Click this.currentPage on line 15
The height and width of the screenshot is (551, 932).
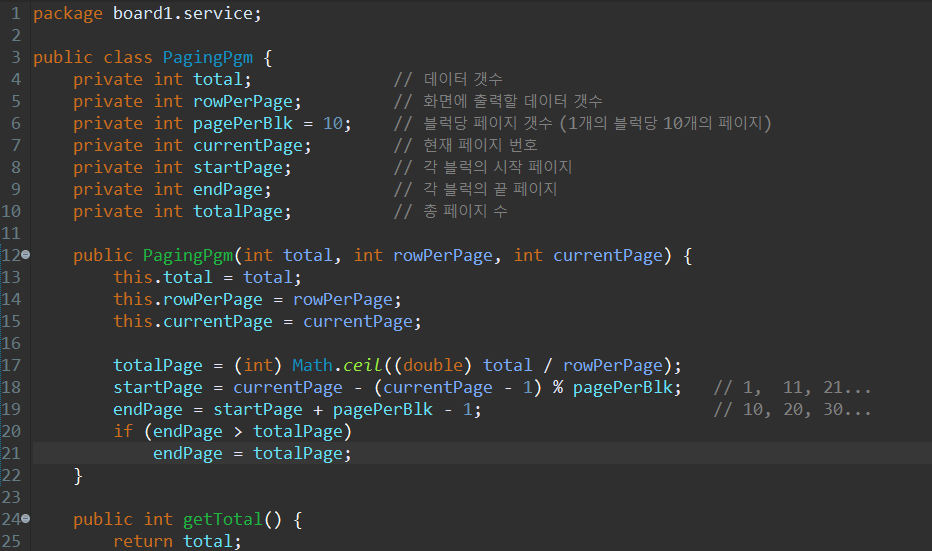(x=193, y=322)
